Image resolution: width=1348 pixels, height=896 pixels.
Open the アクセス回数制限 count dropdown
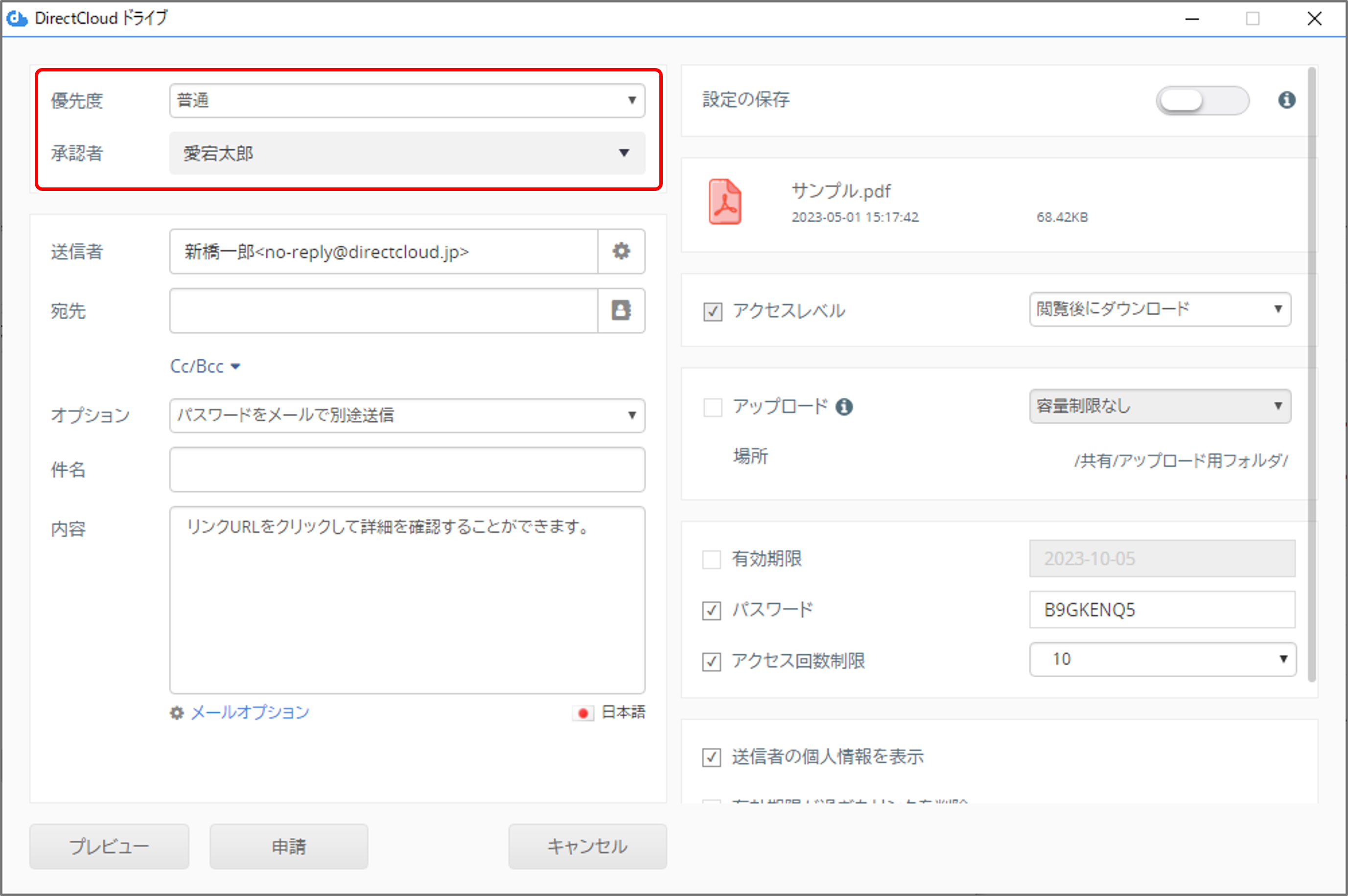click(1162, 660)
